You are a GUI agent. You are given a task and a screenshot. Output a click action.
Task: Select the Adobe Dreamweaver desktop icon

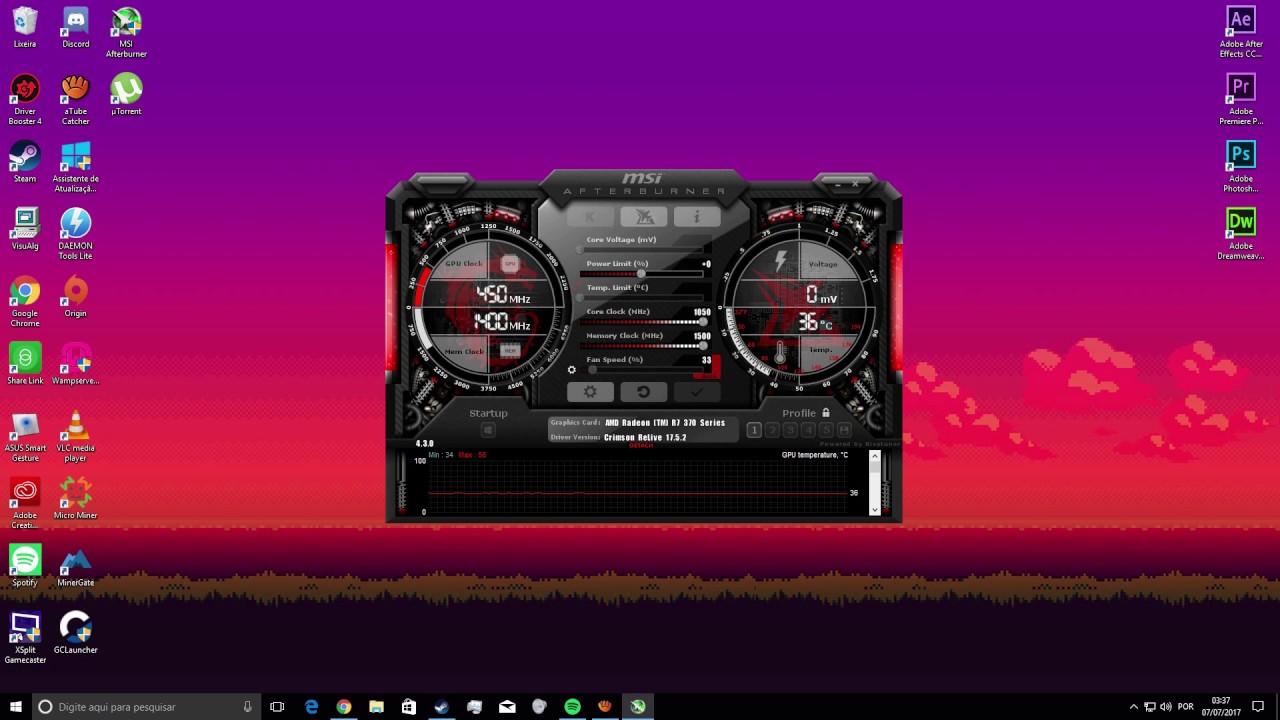click(x=1241, y=234)
